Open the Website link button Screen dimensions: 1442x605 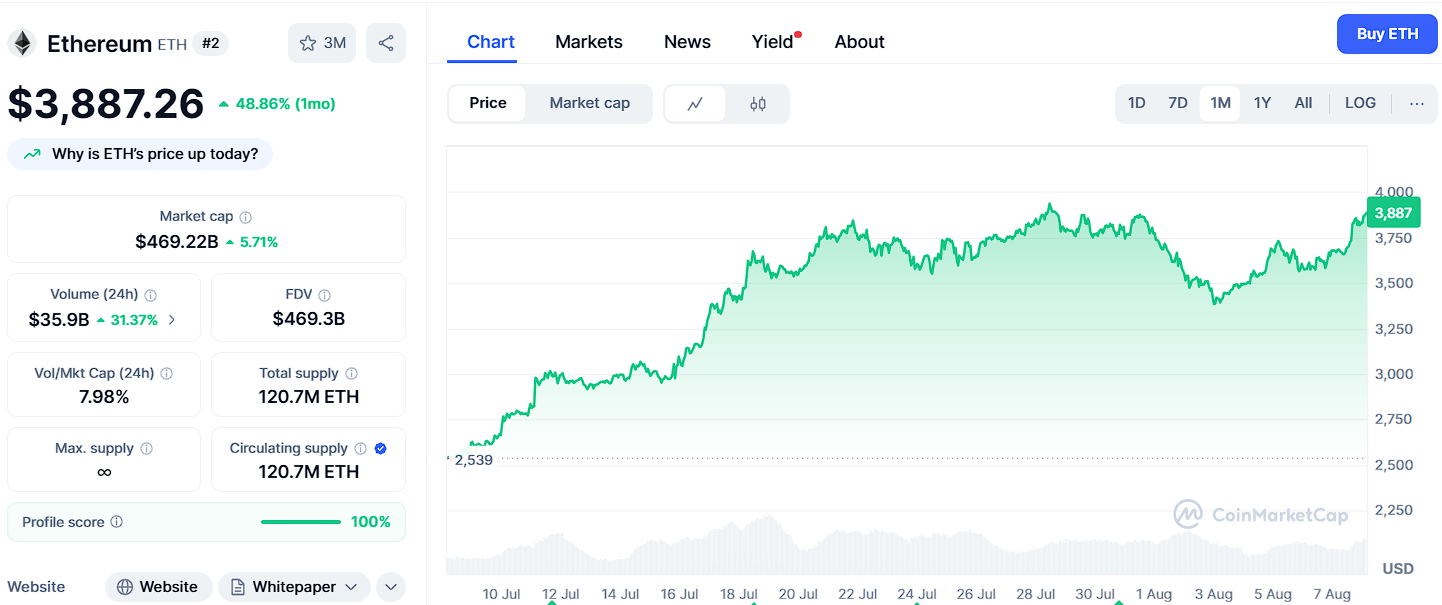(158, 587)
